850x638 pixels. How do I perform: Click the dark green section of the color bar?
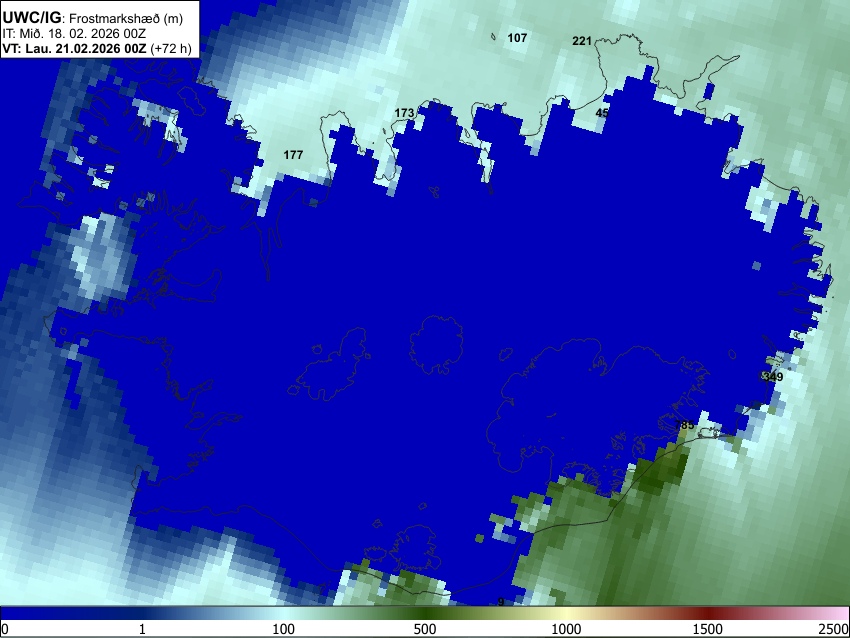(424, 614)
